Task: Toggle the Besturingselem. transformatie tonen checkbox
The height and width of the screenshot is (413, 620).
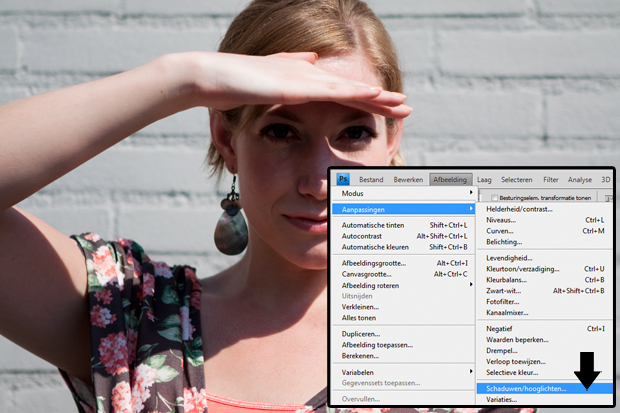Action: (494, 198)
